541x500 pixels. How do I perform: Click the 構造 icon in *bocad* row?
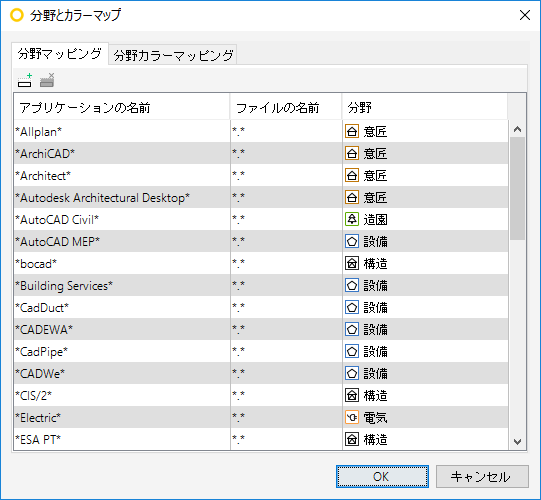(x=352, y=264)
